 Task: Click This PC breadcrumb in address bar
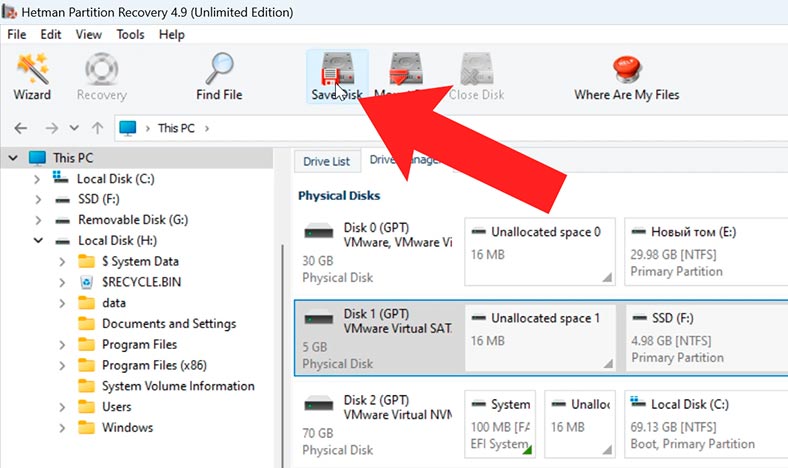click(176, 128)
